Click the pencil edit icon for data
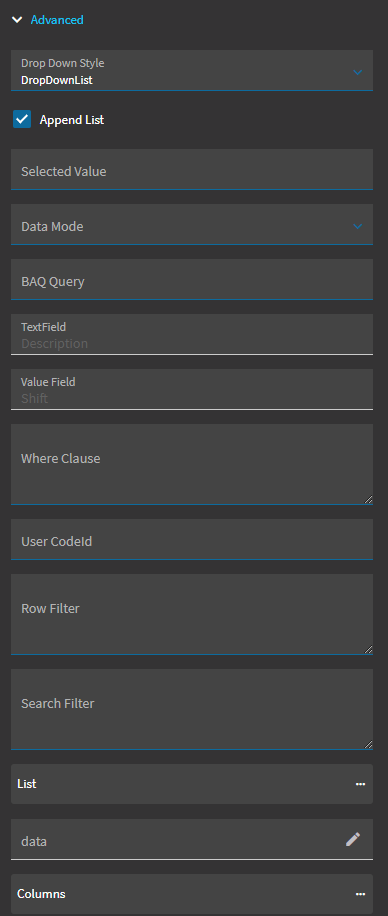Viewport: 388px width, 916px height. (353, 839)
